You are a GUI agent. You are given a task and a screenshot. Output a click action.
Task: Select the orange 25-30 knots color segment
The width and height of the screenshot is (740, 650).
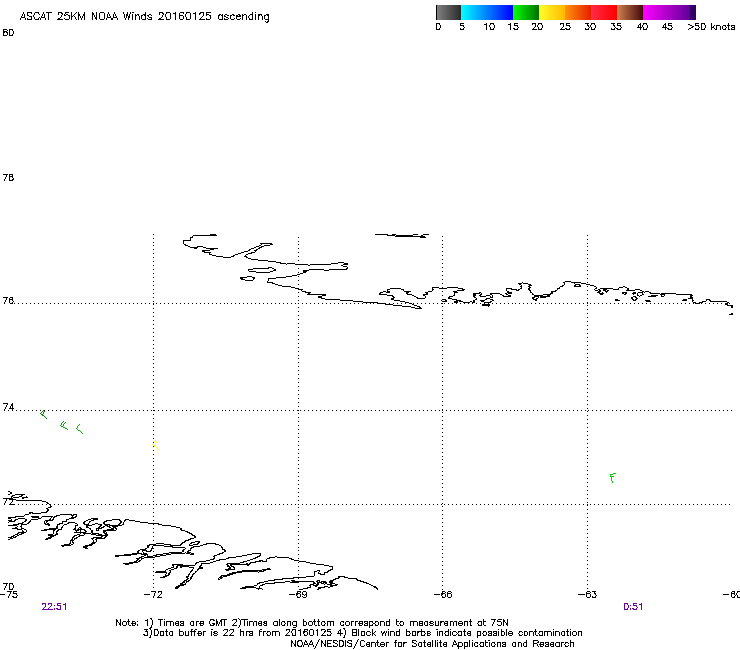(578, 12)
